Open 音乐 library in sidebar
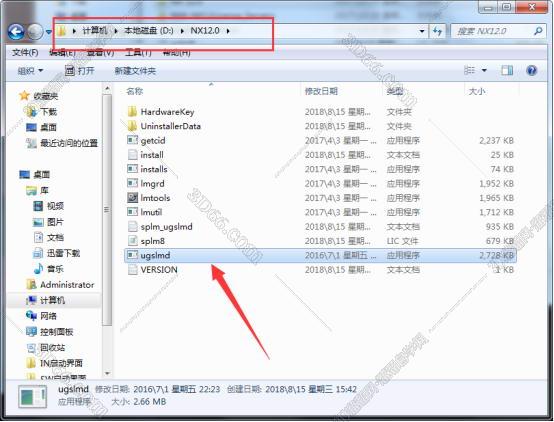554x422 pixels. (x=49, y=269)
